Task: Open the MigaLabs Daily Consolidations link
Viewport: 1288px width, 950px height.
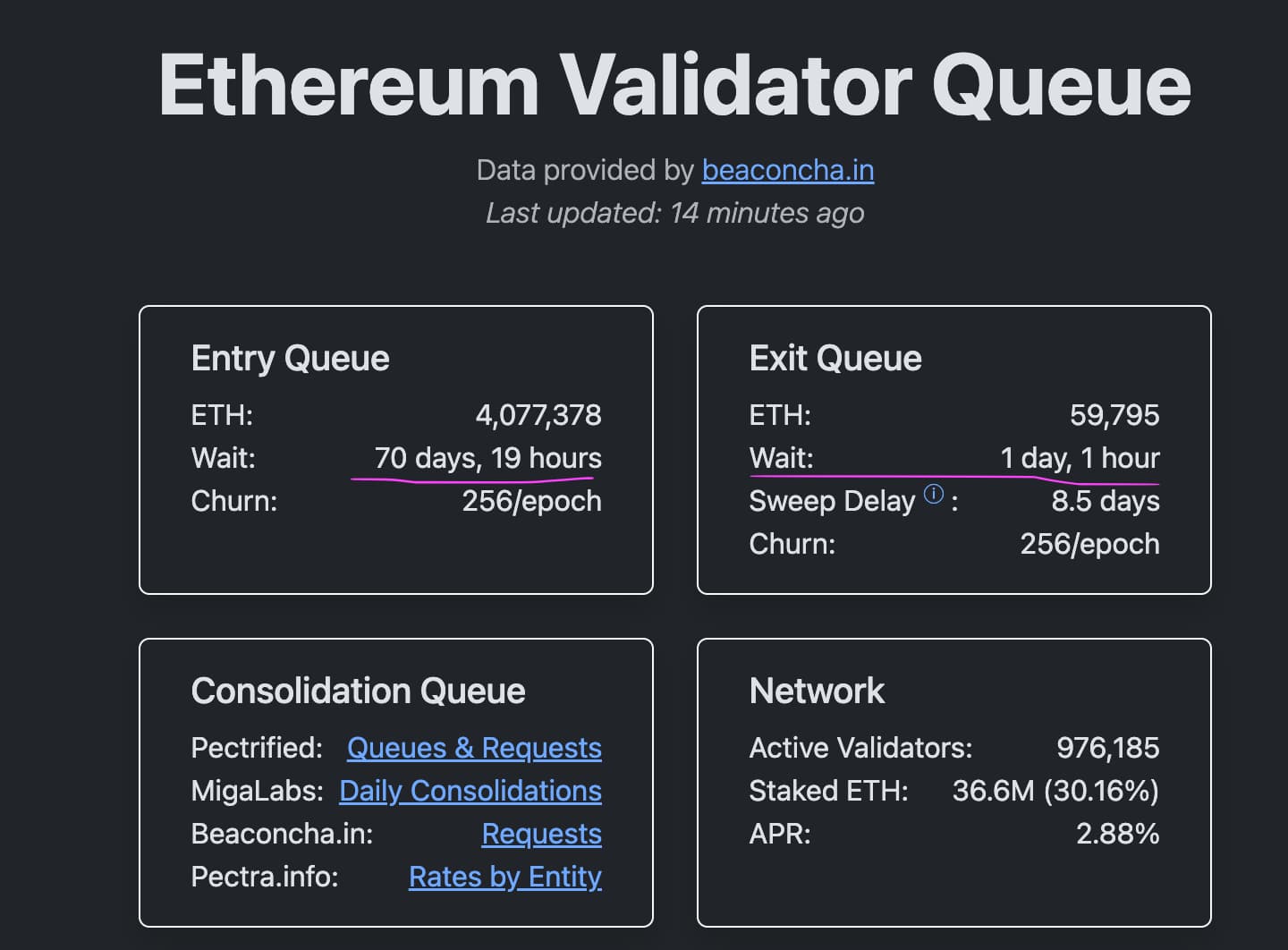Action: coord(470,791)
